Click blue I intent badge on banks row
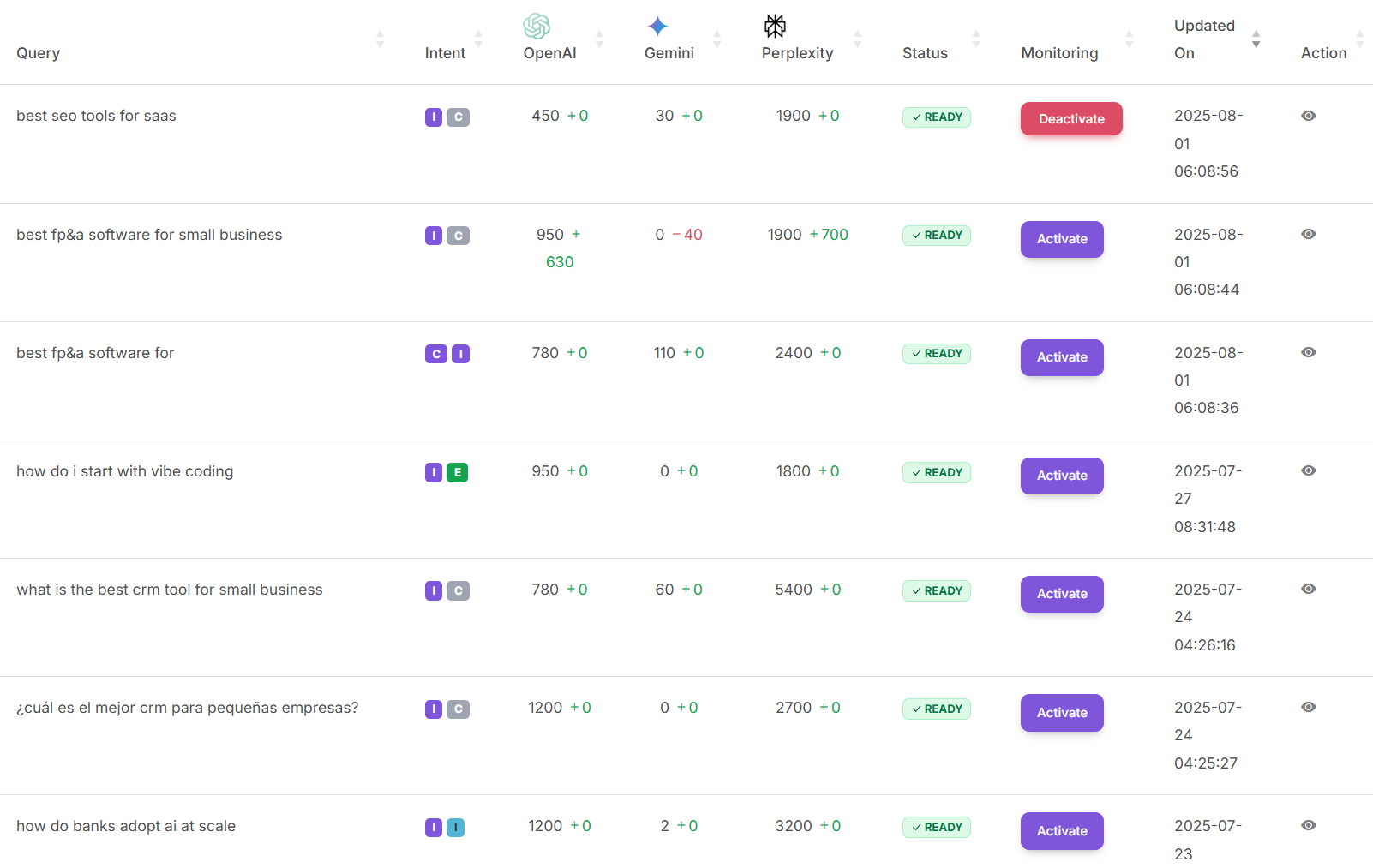The image size is (1373, 868). click(456, 827)
